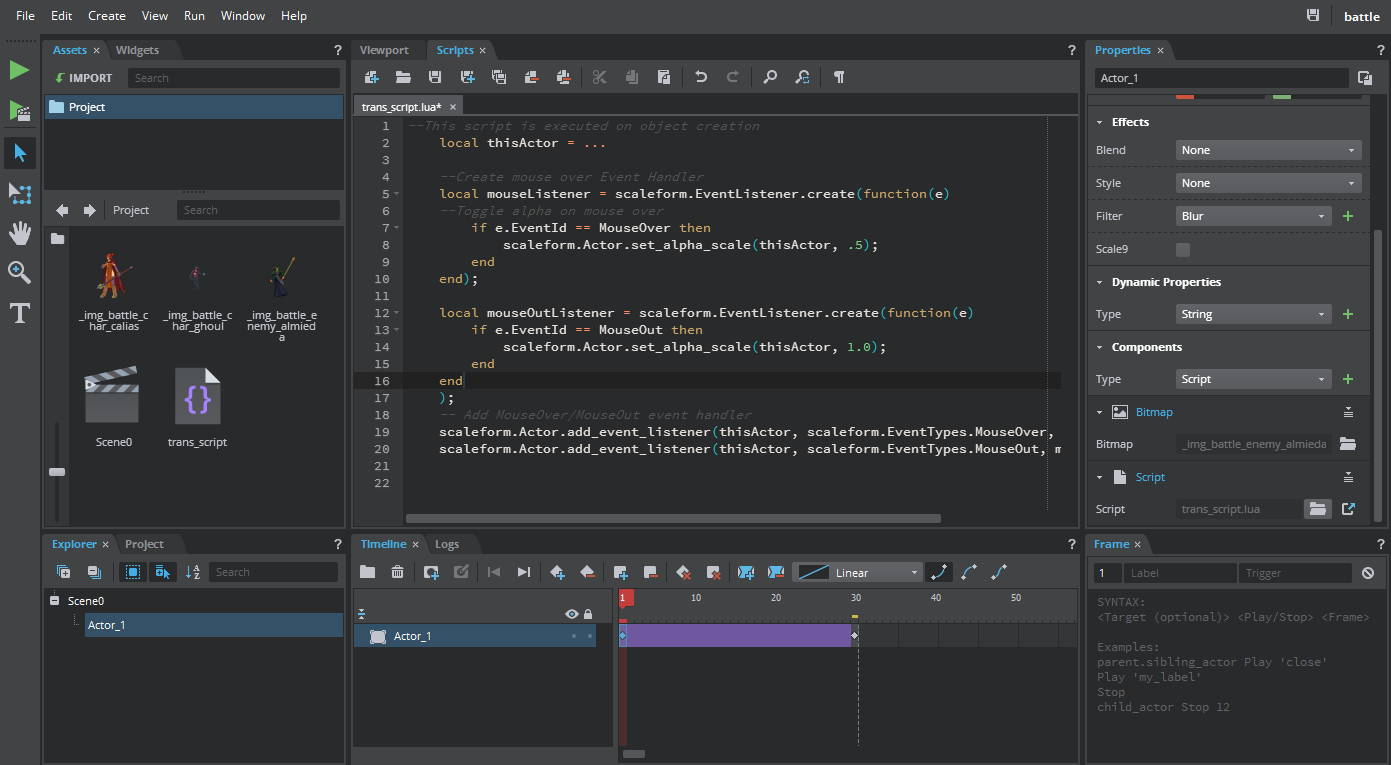This screenshot has height=765, width=1391.
Task: Click the Find magnifier icon in Scripts toolbar
Action: pos(770,77)
